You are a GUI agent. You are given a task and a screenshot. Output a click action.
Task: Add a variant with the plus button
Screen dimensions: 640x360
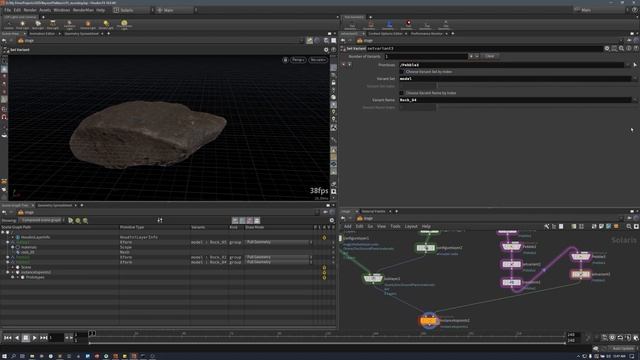pyautogui.click(x=471, y=56)
